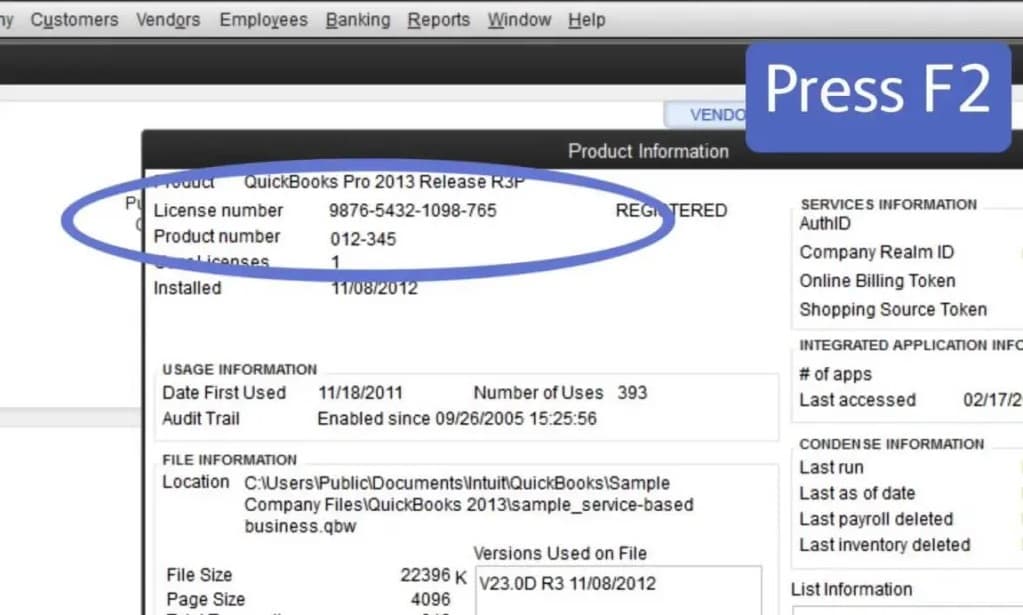Click the Product Information dialog title

coord(648,151)
